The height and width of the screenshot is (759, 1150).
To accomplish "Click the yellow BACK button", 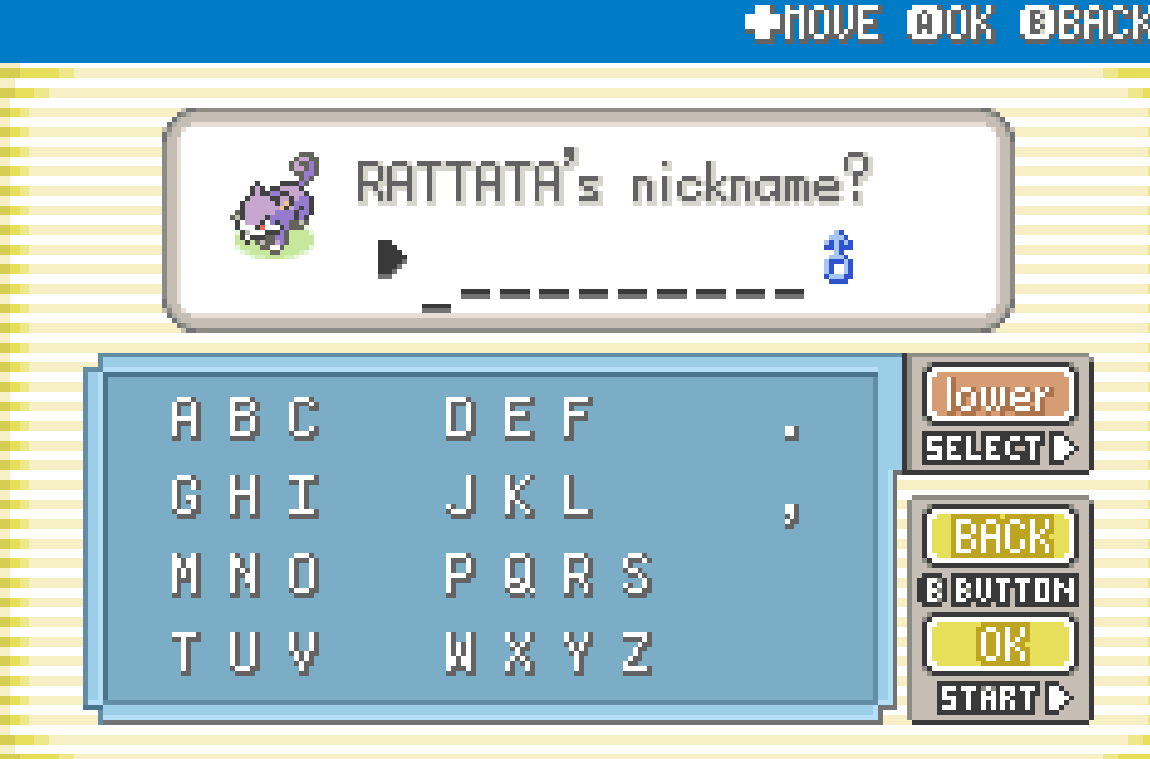I will point(1000,536).
